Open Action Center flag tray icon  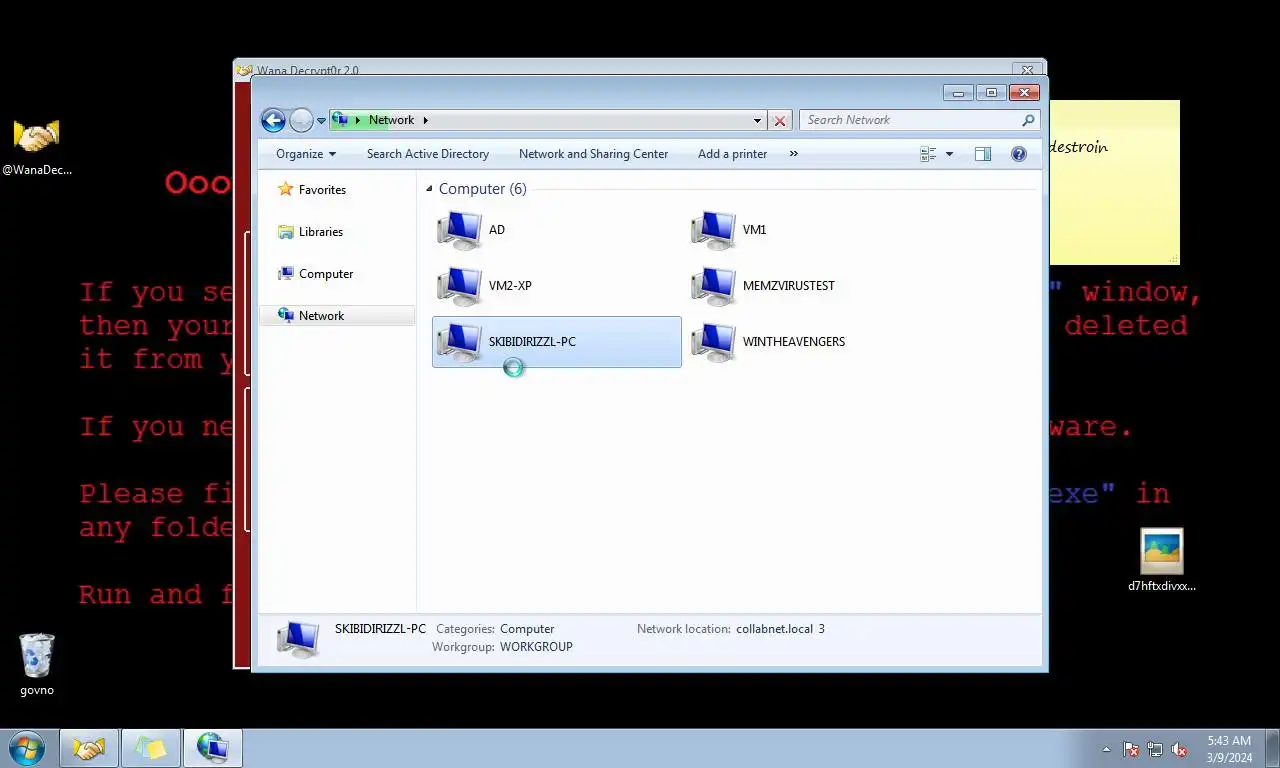1131,749
